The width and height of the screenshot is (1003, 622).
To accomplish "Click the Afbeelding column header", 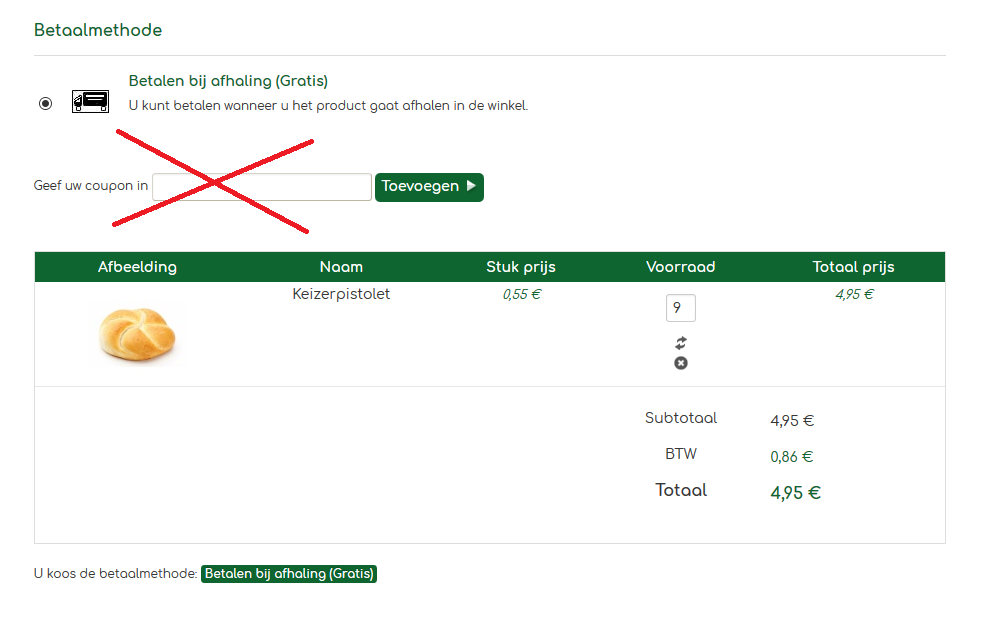I will tap(137, 267).
